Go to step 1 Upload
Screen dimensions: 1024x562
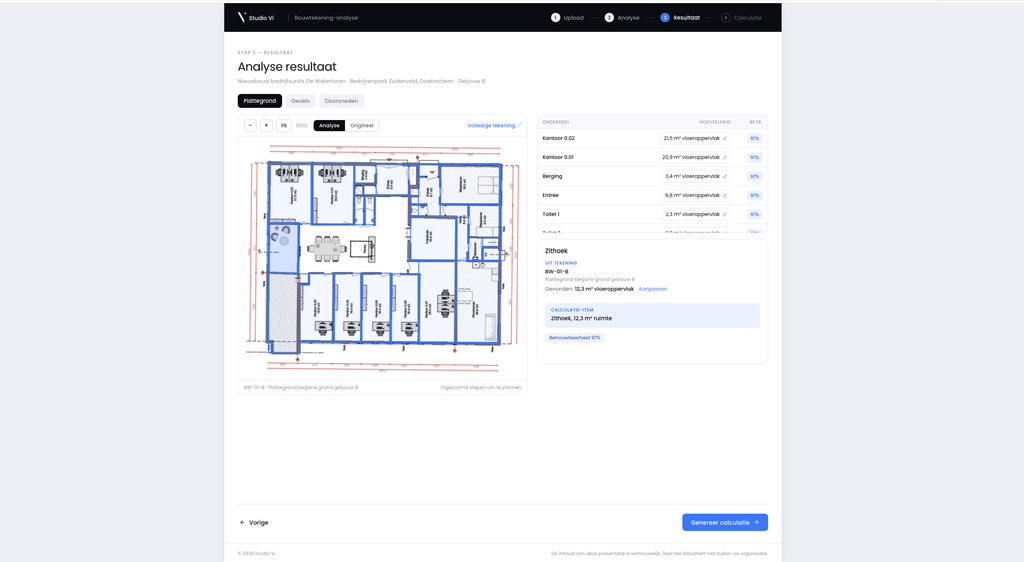(568, 18)
